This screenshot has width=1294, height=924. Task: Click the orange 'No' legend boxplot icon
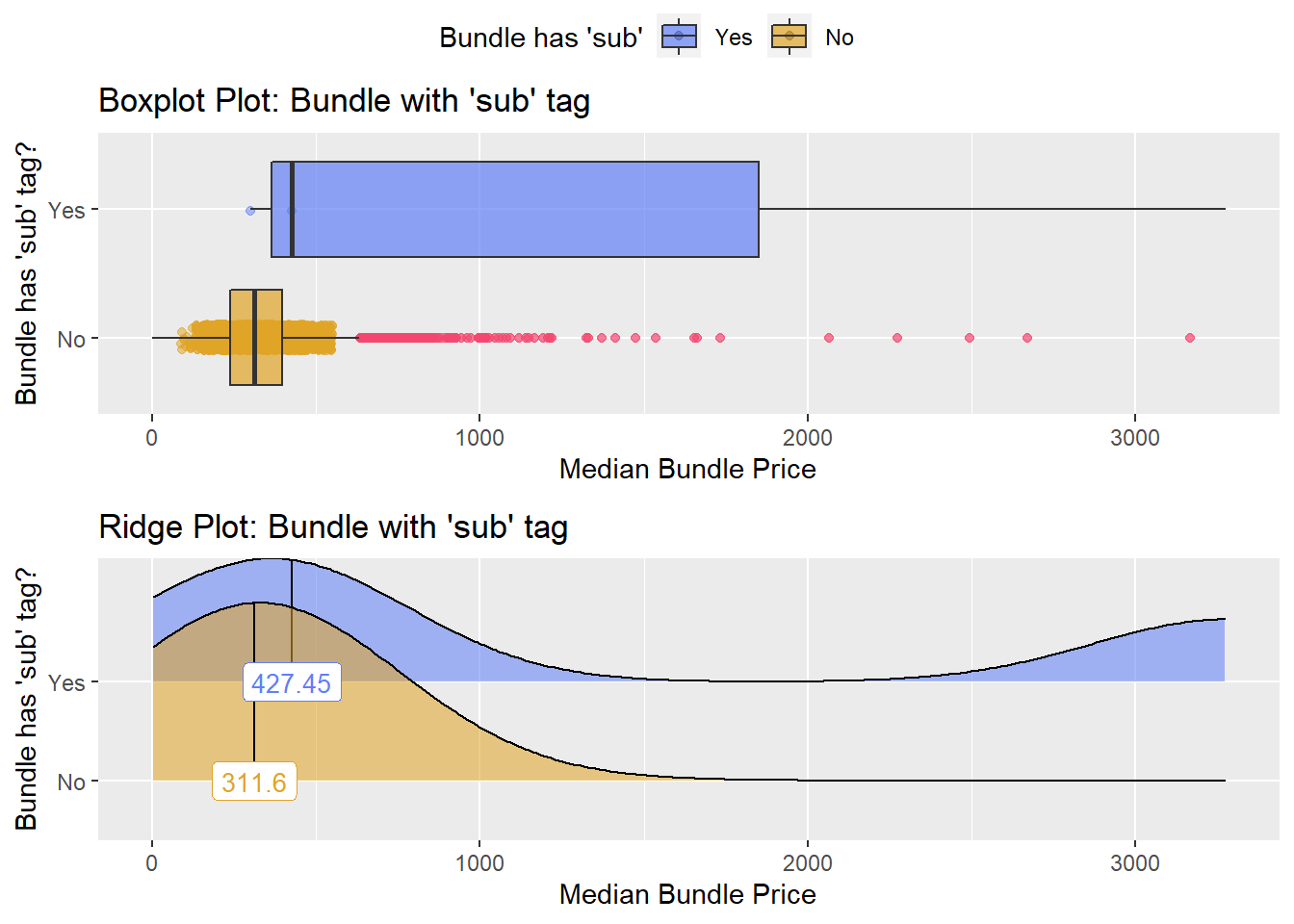(x=789, y=37)
